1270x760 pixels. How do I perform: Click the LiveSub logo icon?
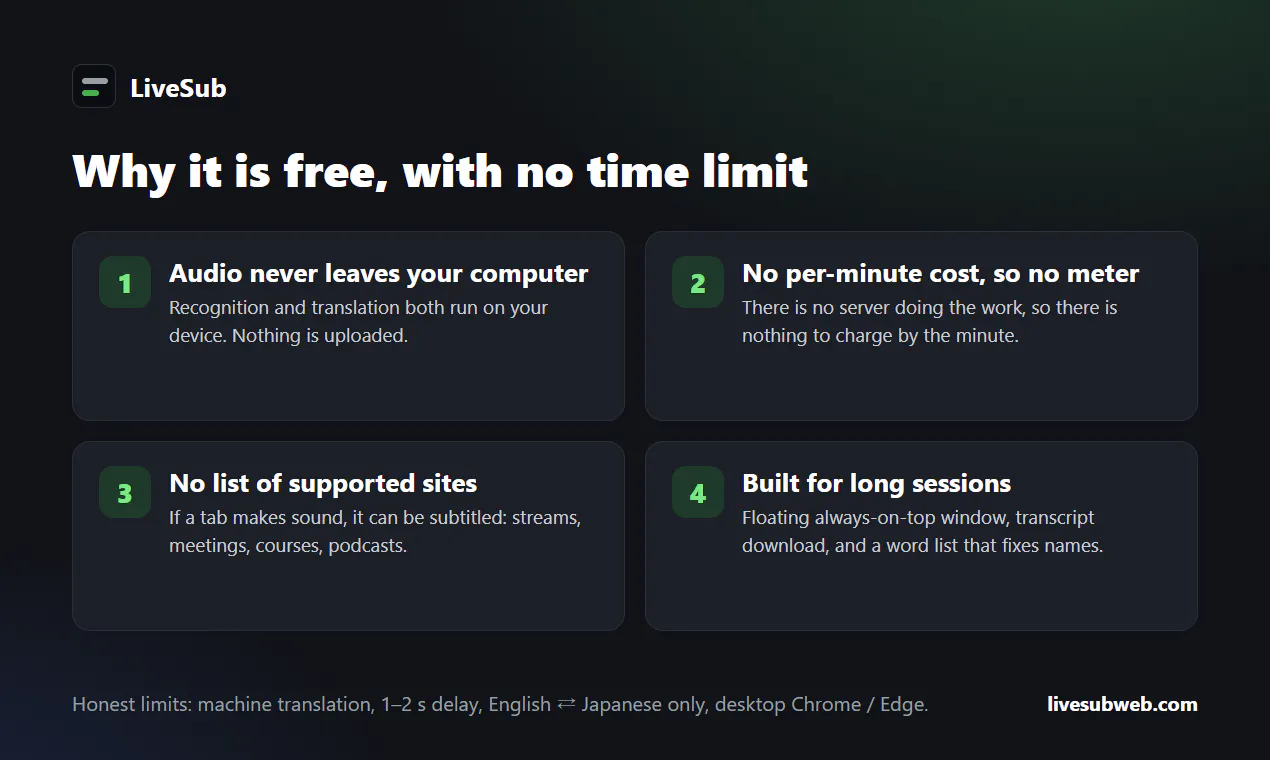coord(94,86)
